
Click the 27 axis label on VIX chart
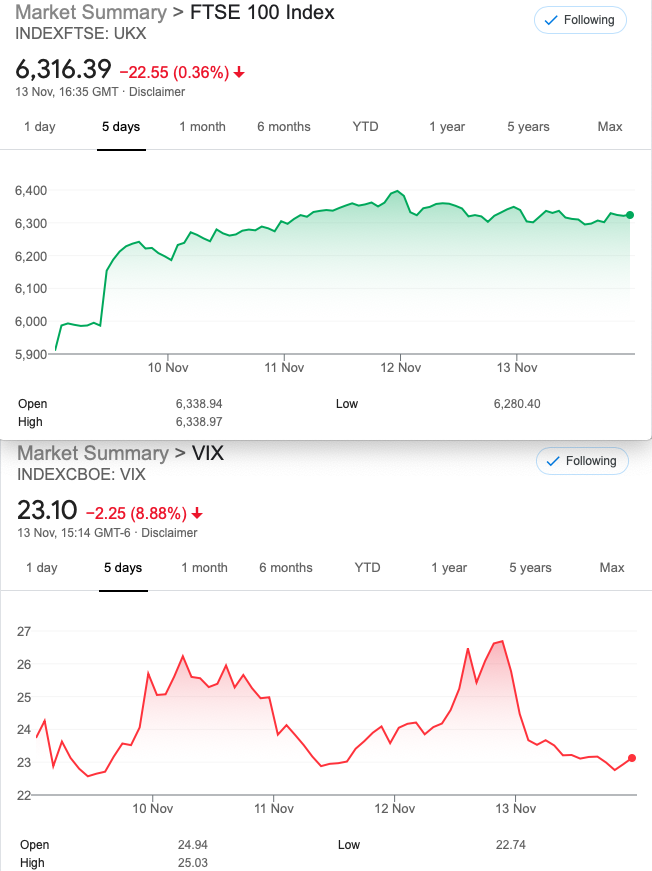click(24, 632)
